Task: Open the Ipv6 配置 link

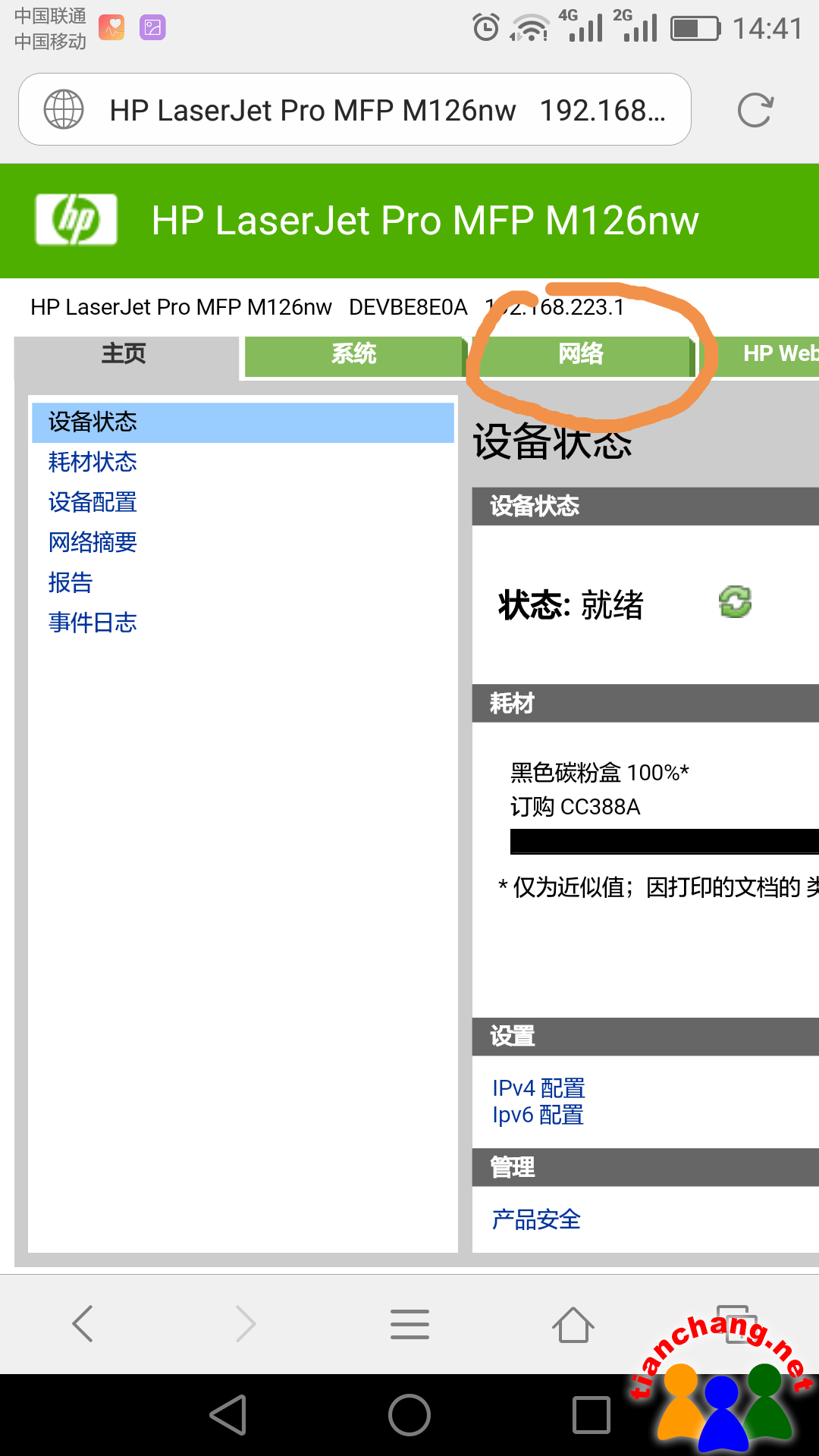Action: click(538, 1115)
